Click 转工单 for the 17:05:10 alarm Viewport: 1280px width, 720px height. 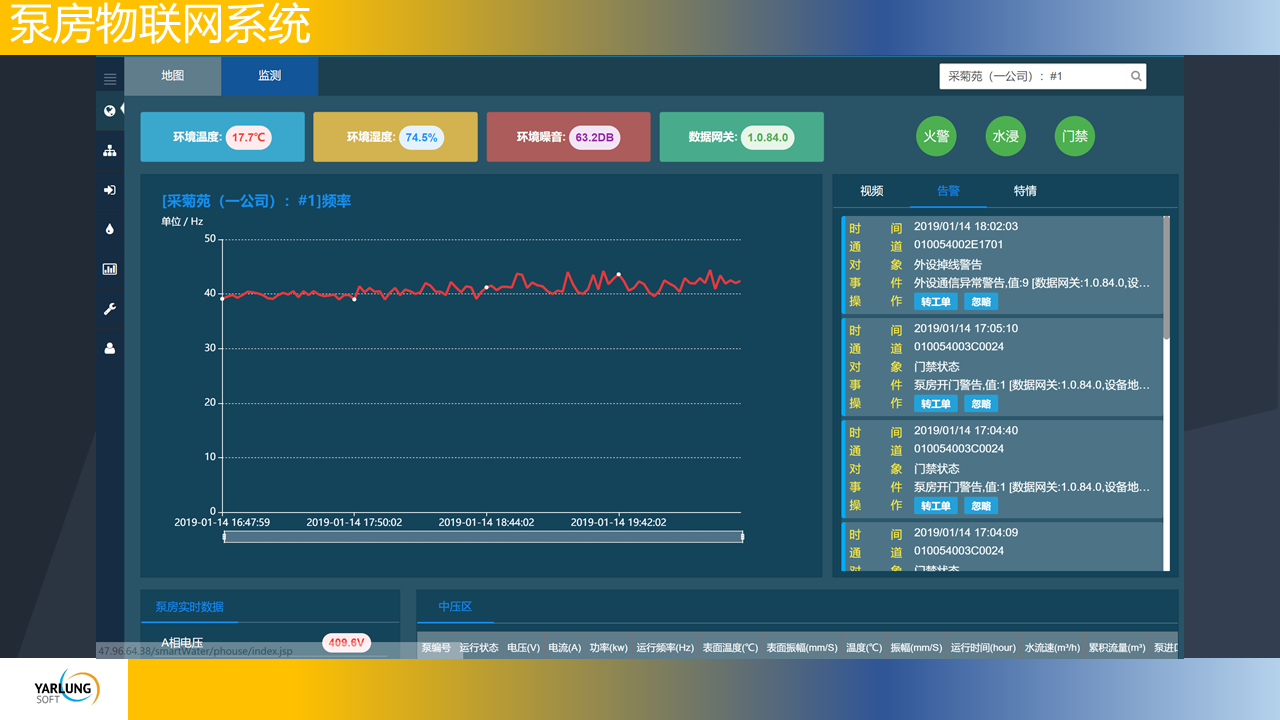point(936,404)
